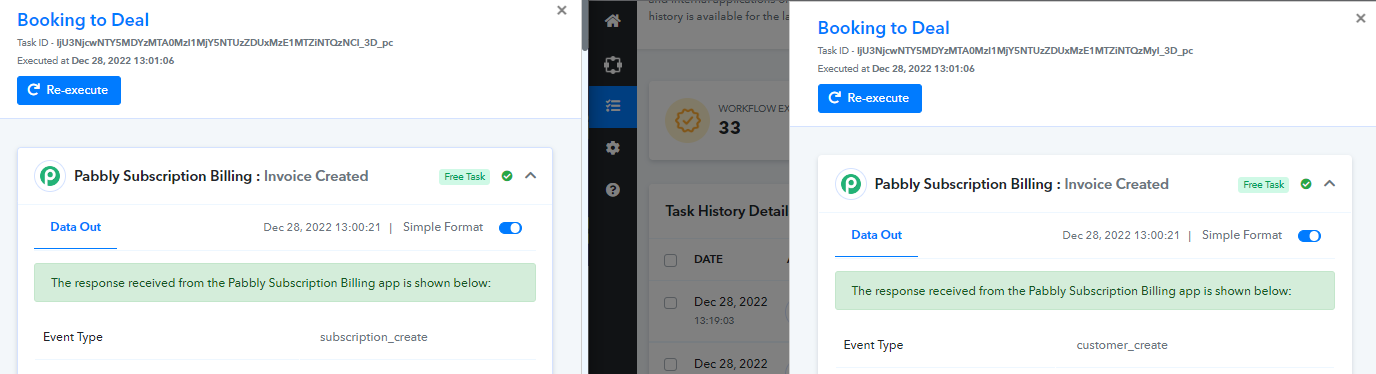Image resolution: width=1376 pixels, height=374 pixels.
Task: Click Free Task badge in left panel
Action: tap(464, 176)
